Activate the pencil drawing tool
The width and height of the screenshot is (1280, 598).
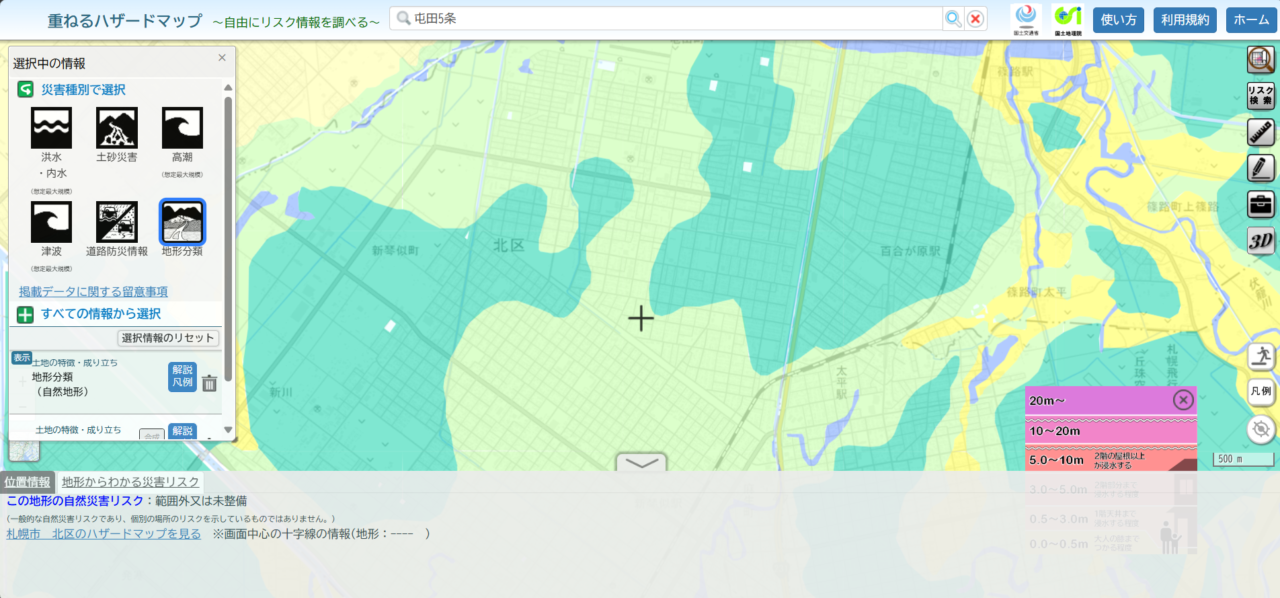pos(1261,168)
